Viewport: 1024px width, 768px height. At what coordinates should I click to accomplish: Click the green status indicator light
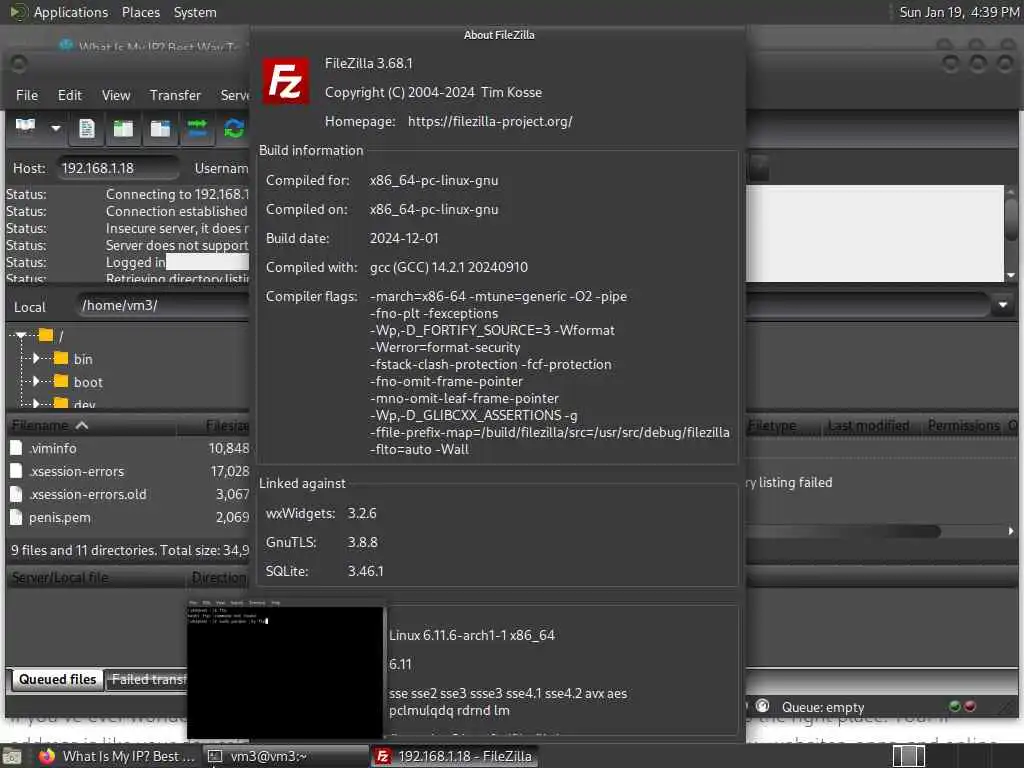pyautogui.click(x=955, y=707)
